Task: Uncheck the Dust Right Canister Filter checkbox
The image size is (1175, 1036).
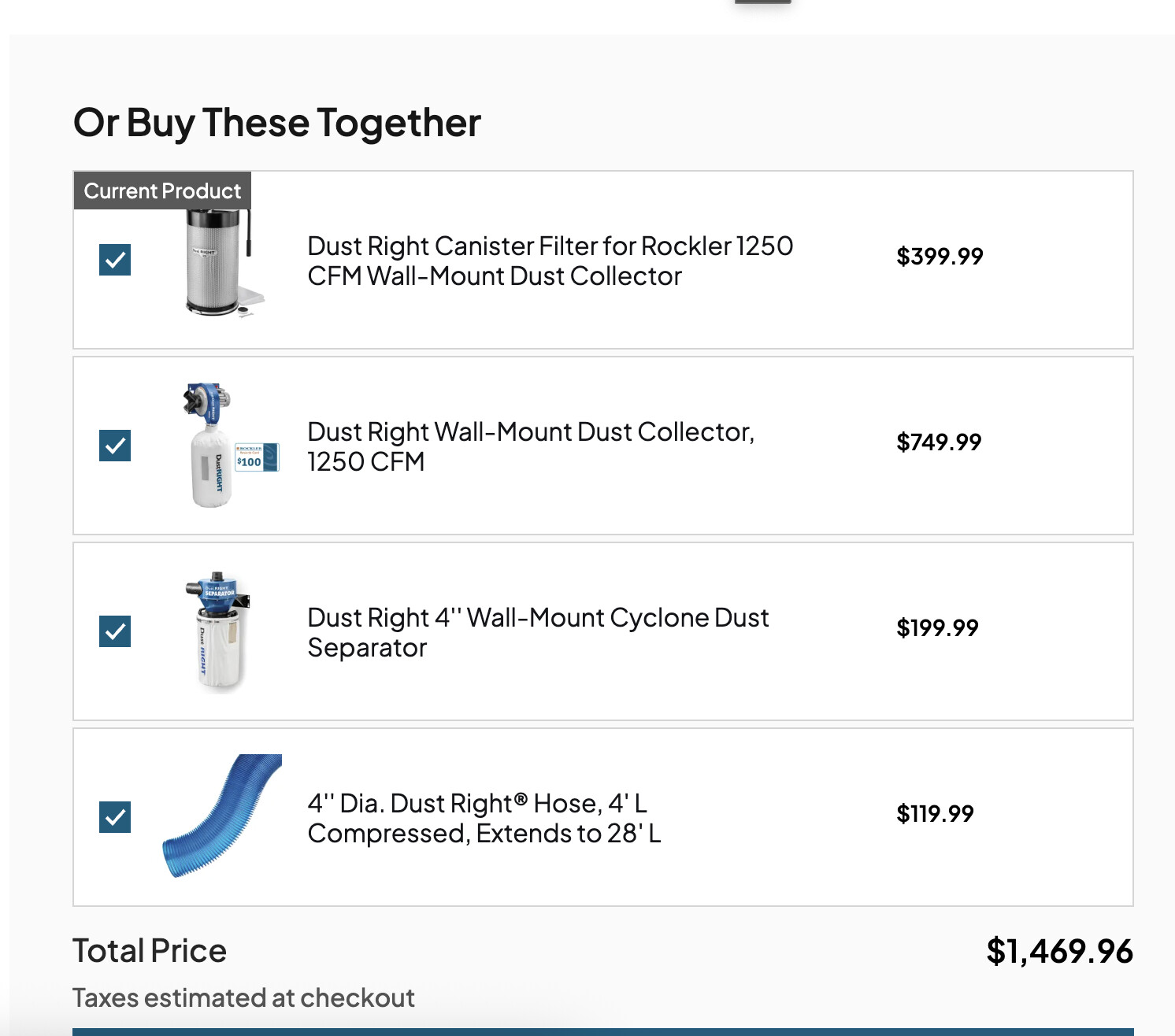Action: pyautogui.click(x=115, y=260)
